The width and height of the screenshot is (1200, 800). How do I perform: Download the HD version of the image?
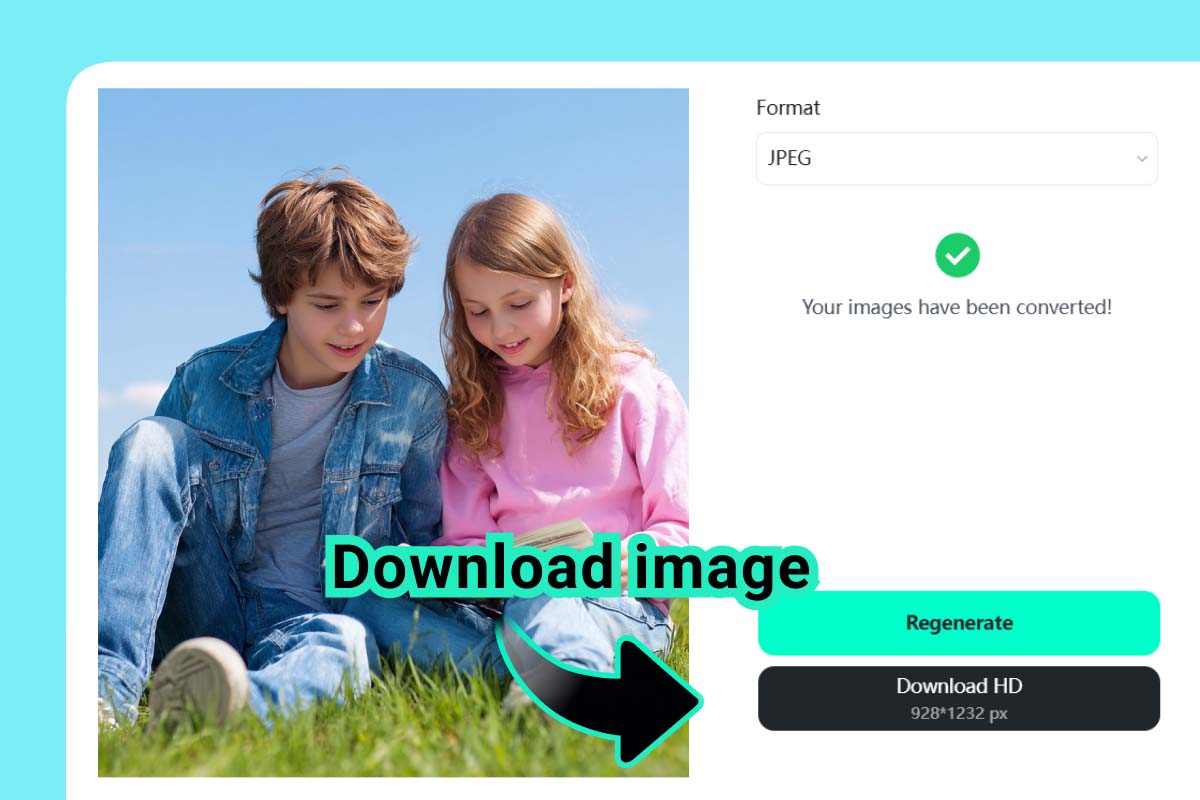click(x=958, y=697)
